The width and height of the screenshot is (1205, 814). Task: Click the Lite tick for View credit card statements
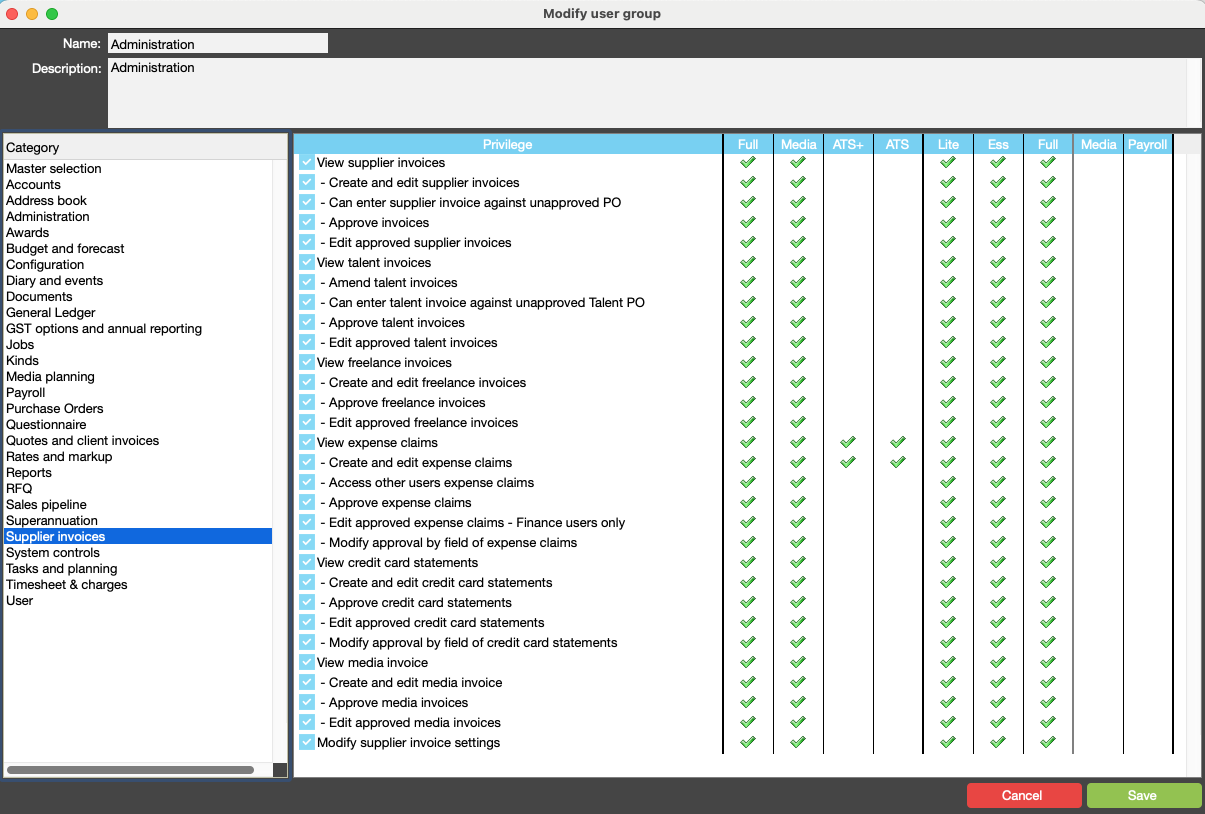(x=948, y=562)
